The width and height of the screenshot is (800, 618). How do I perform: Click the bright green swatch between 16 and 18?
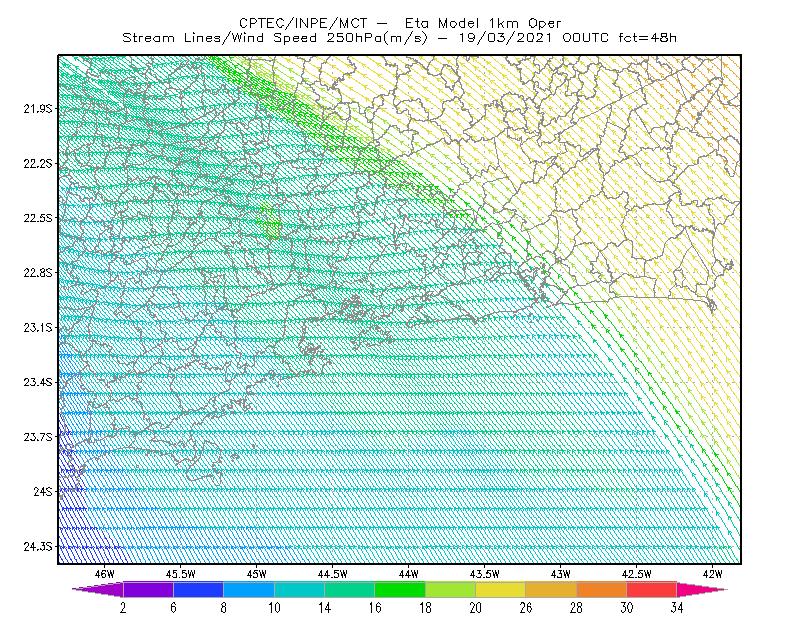click(x=400, y=589)
